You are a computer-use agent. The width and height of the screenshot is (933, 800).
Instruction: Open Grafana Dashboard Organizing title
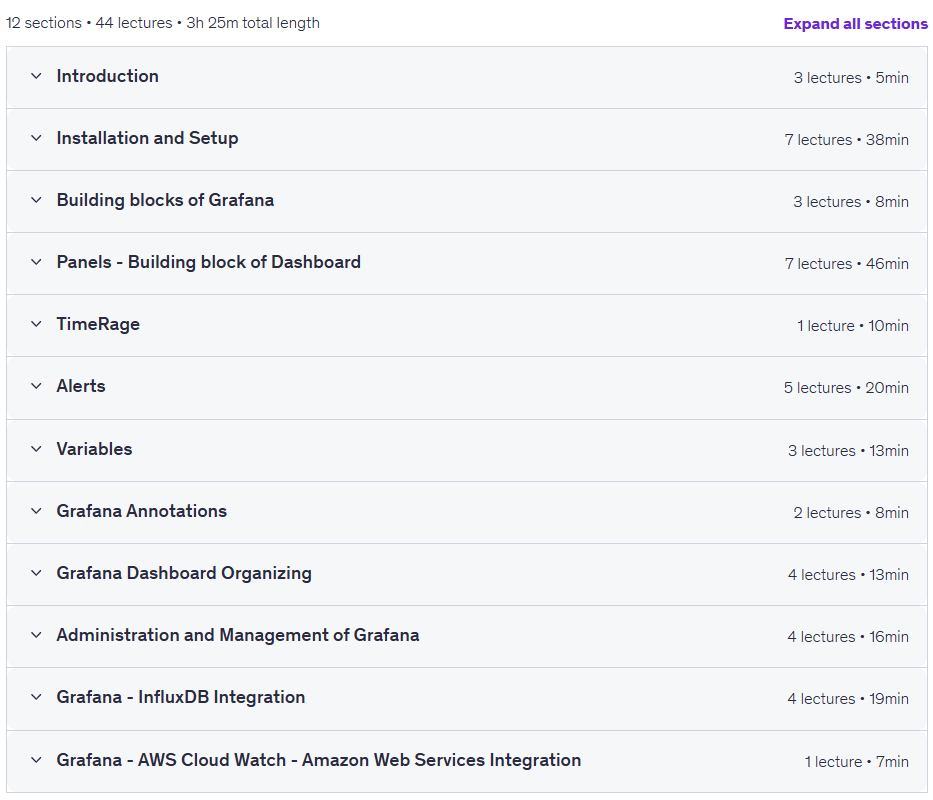click(x=184, y=573)
